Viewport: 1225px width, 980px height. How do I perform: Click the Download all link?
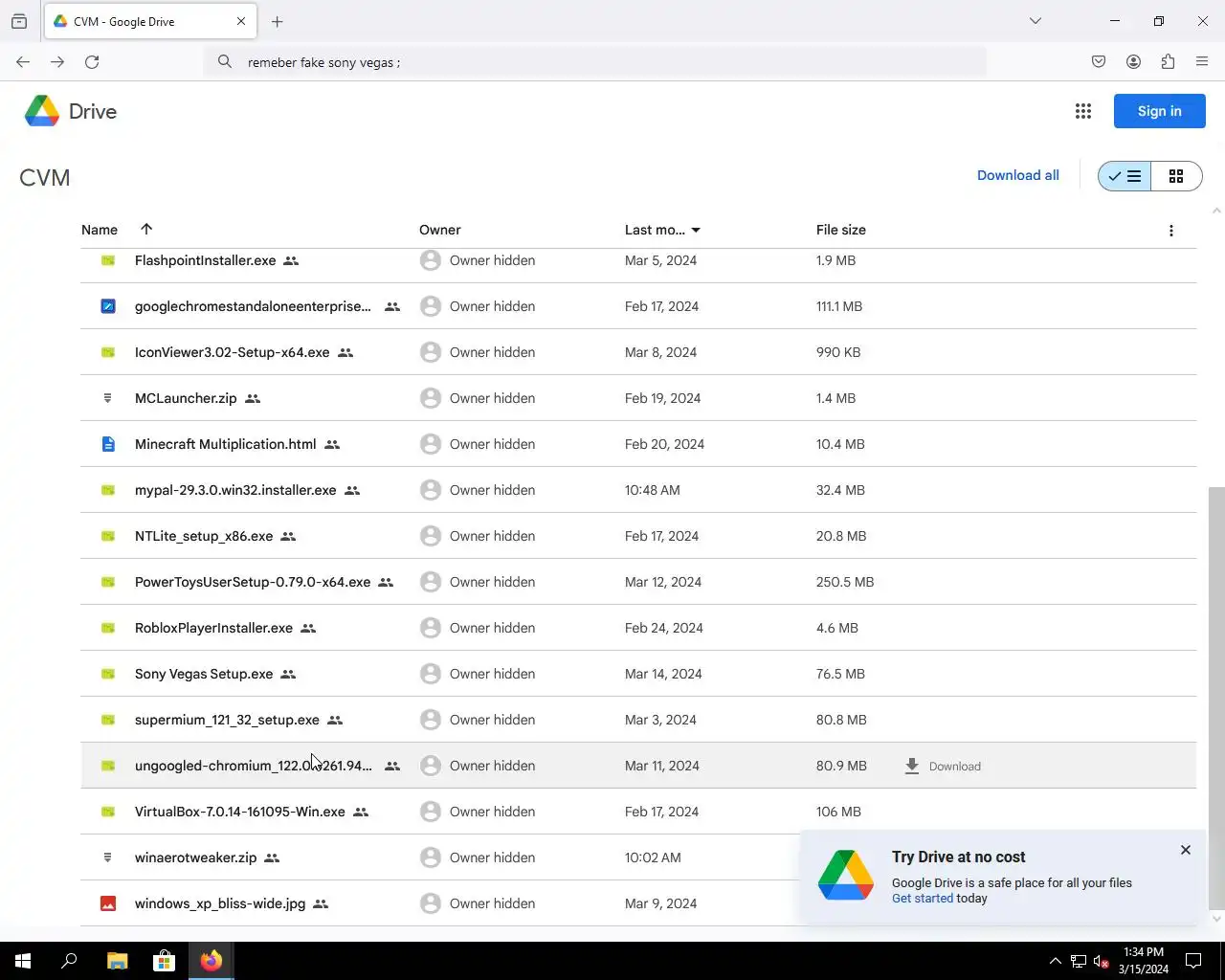coord(1018,175)
